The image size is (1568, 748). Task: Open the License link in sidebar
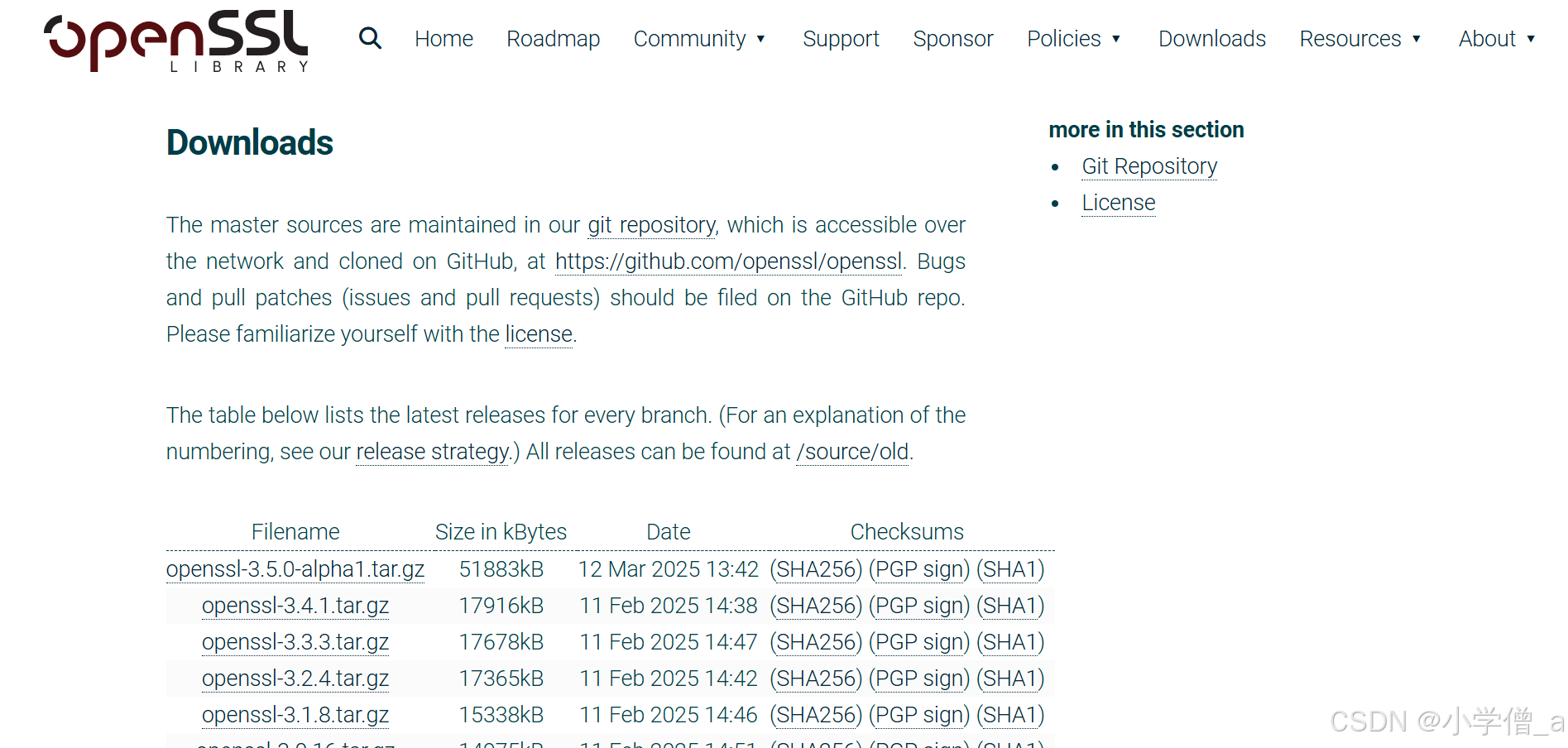tap(1118, 202)
